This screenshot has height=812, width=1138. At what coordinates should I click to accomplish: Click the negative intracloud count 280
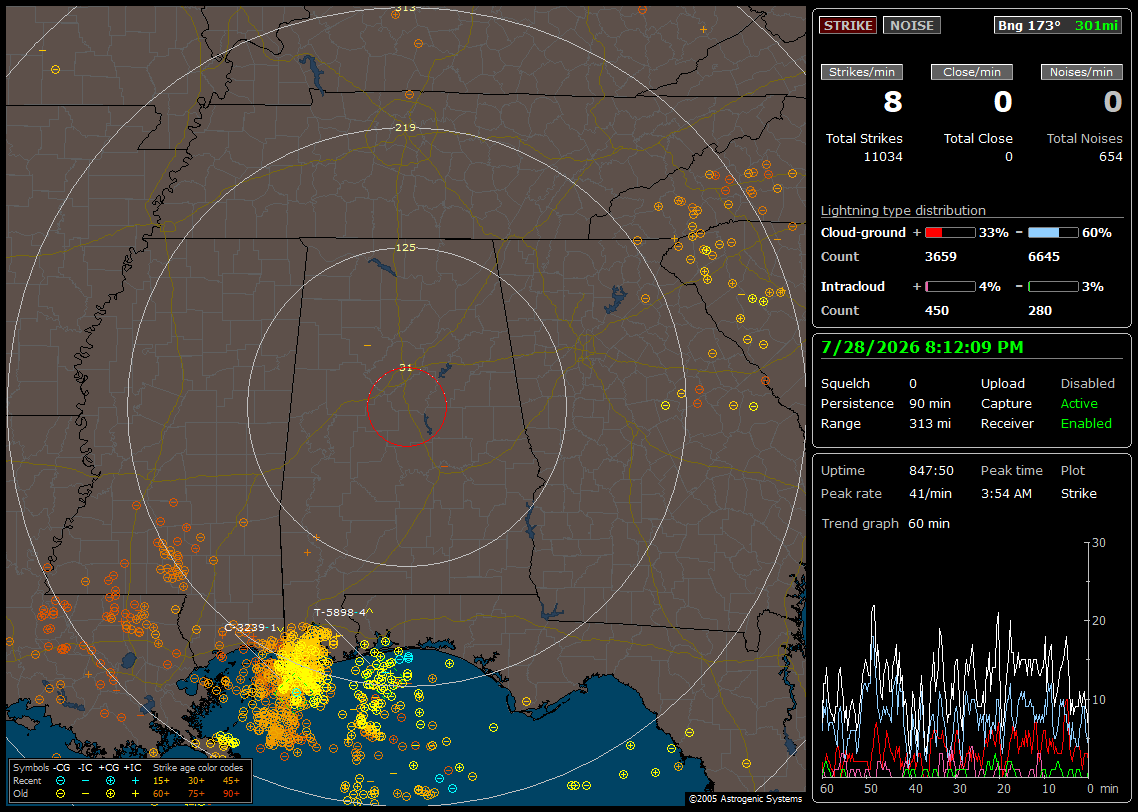coord(1039,311)
